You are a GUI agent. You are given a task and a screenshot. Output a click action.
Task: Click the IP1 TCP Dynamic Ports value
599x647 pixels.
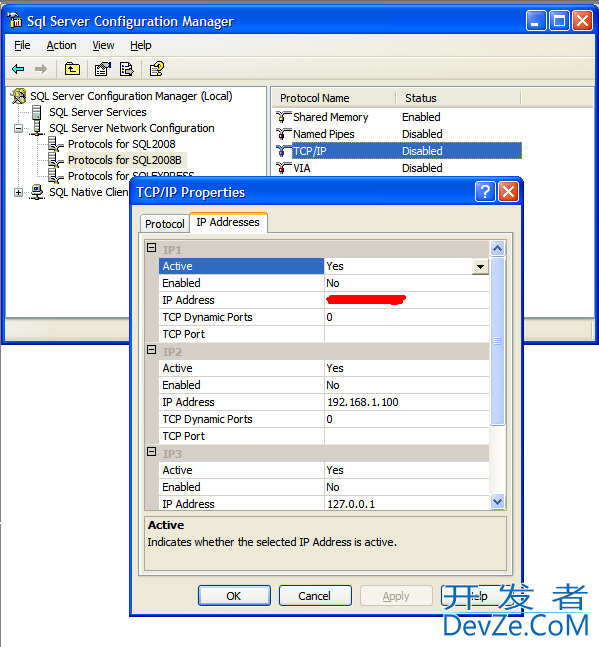tap(406, 317)
